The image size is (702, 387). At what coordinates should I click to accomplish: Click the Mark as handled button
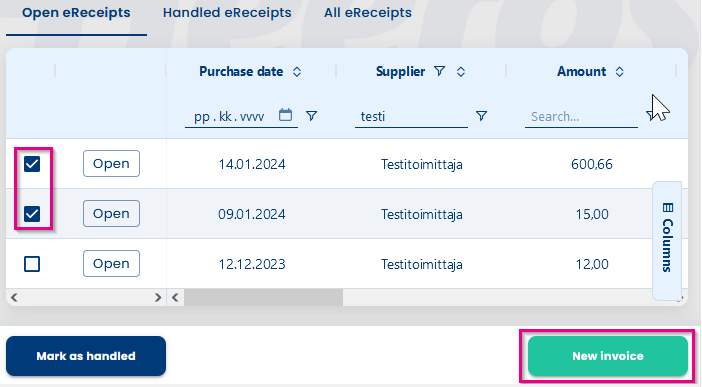(x=86, y=356)
